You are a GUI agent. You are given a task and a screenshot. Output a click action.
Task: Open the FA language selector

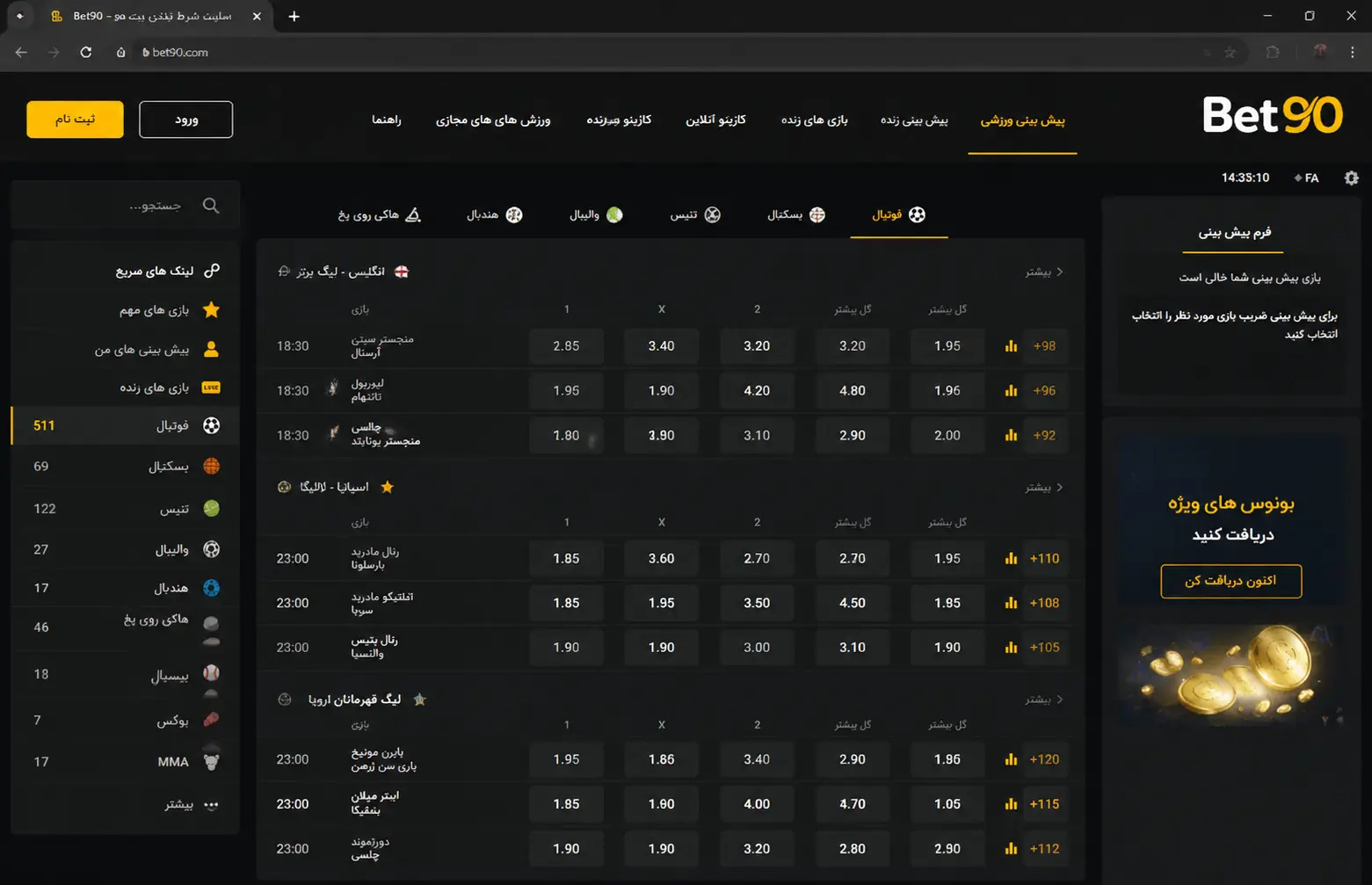tap(1306, 178)
